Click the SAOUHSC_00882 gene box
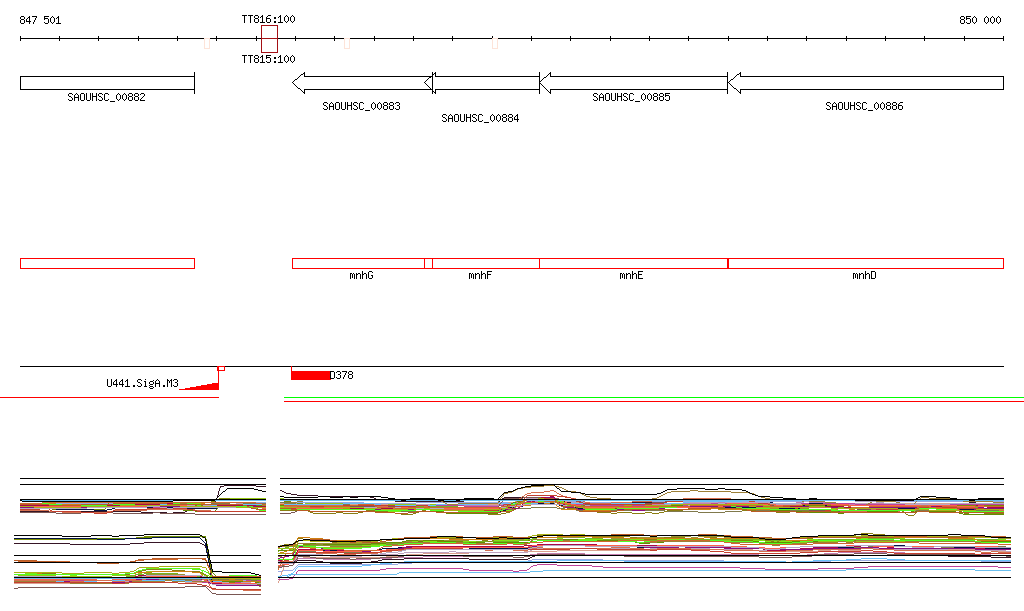The image size is (1024, 611). pos(108,83)
